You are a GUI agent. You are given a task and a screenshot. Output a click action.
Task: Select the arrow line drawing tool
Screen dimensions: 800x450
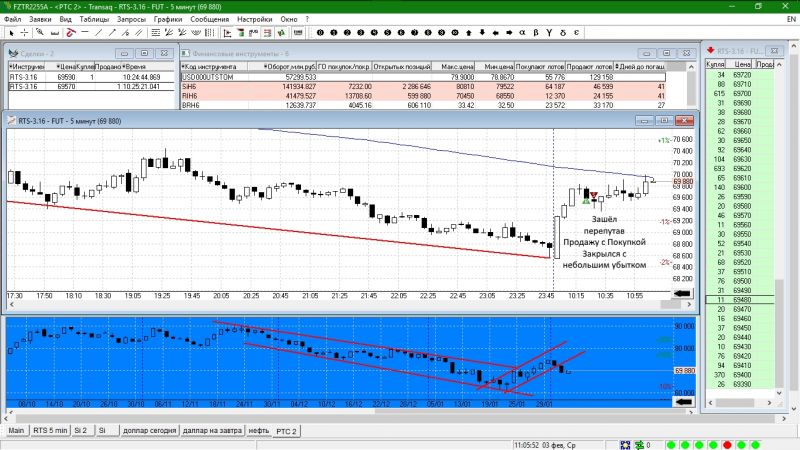[112, 33]
